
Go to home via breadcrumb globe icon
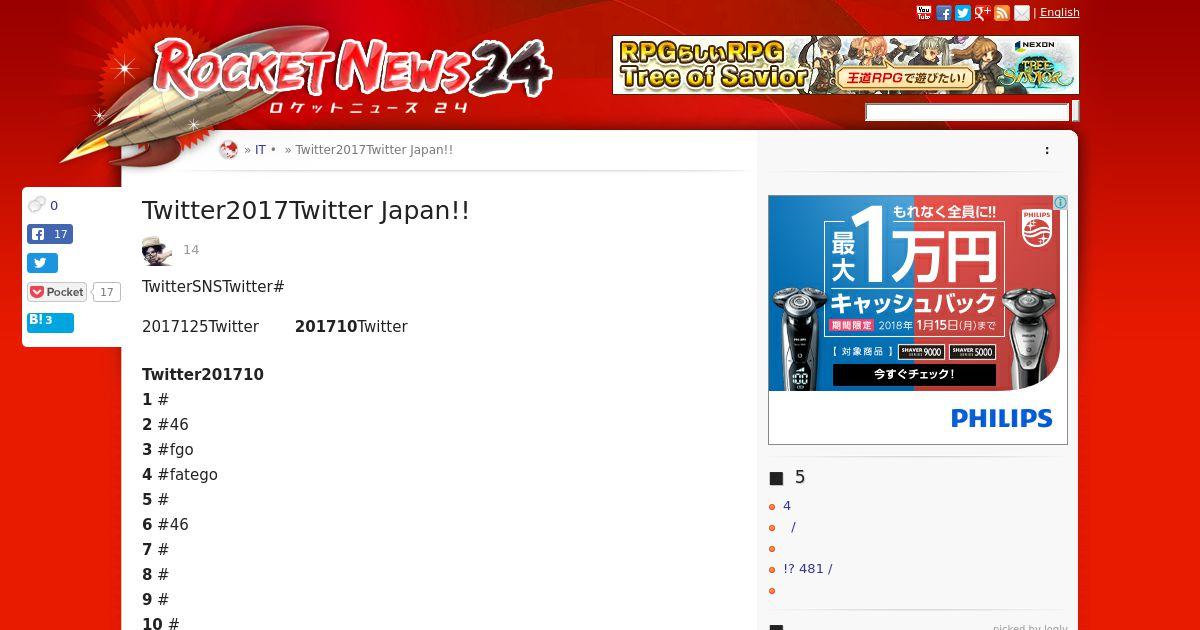(x=229, y=150)
